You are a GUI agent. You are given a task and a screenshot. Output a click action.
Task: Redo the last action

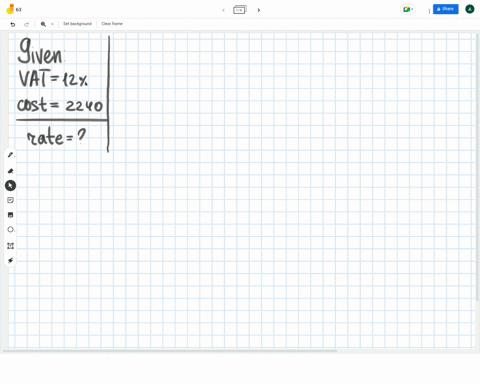pos(26,24)
